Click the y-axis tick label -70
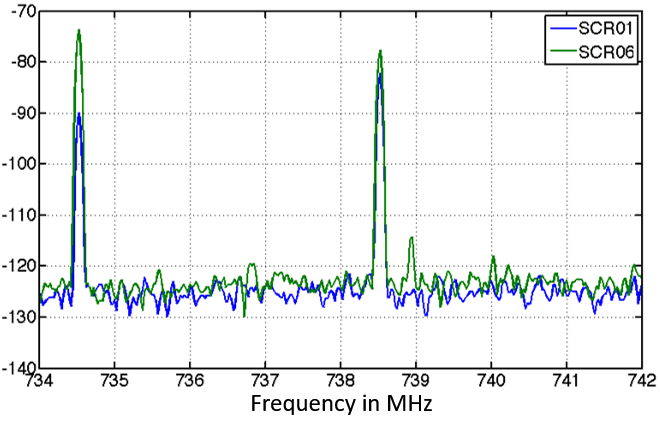This screenshot has height=434, width=660. click(x=19, y=11)
